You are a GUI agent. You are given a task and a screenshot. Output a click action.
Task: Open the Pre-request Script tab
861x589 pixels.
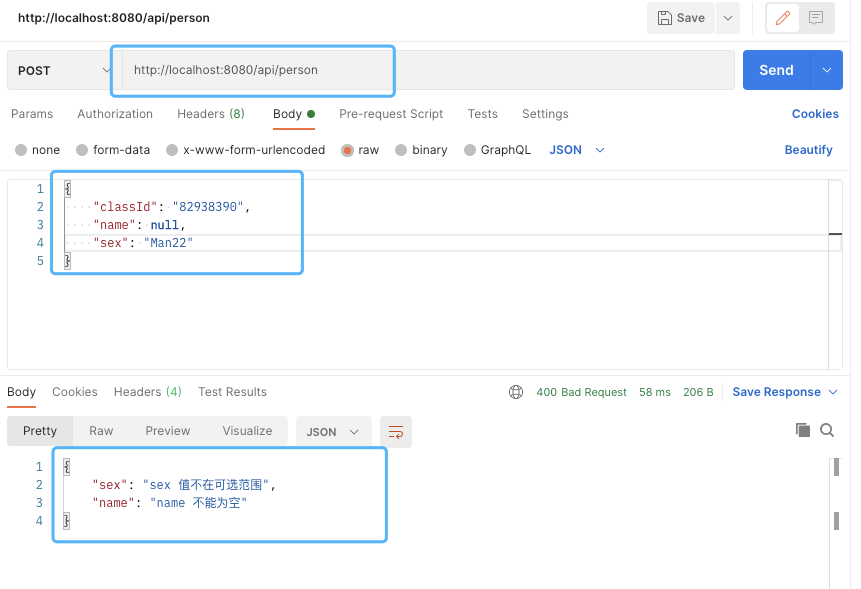click(390, 114)
